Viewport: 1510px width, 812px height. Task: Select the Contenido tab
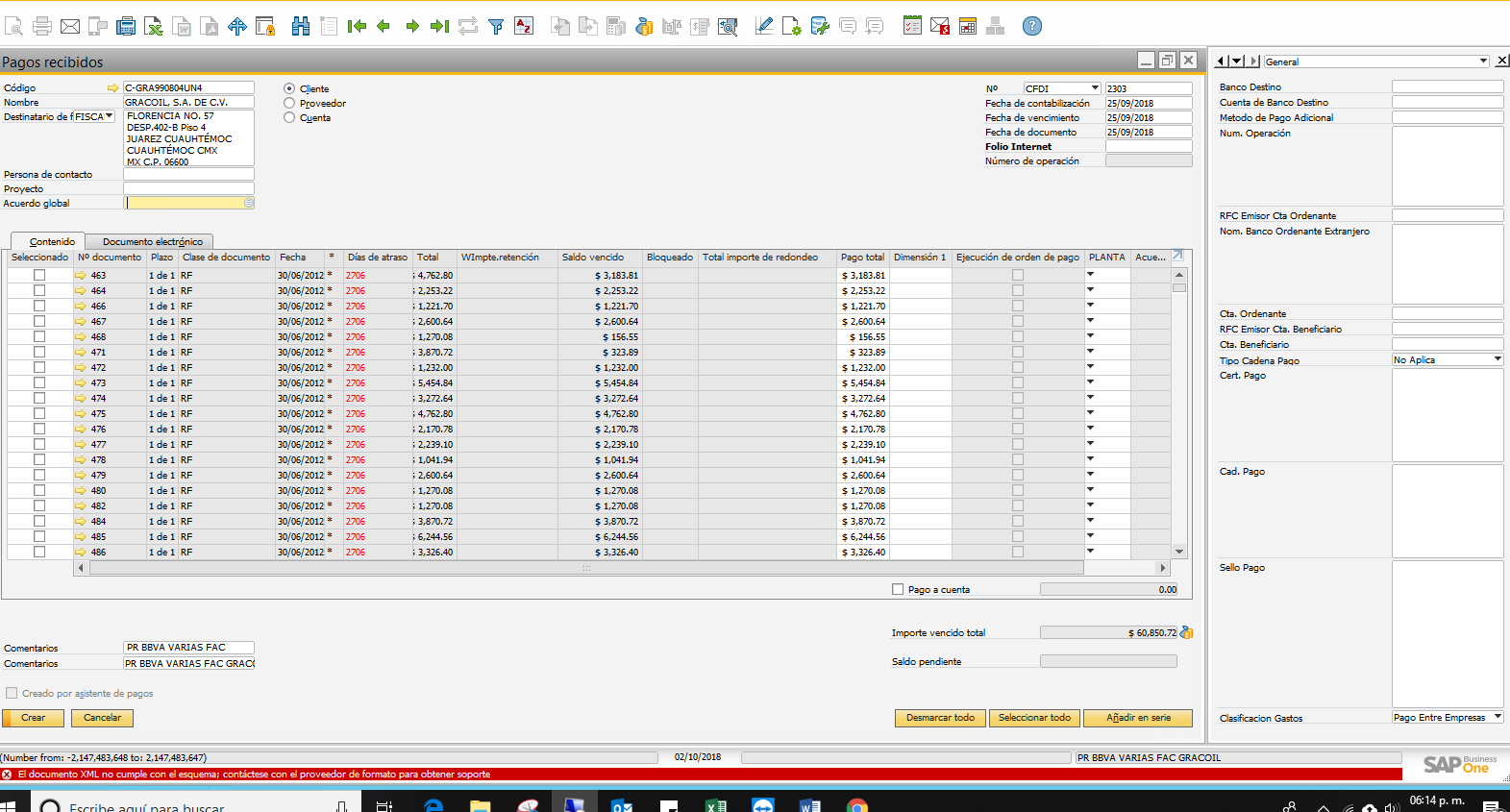point(52,241)
